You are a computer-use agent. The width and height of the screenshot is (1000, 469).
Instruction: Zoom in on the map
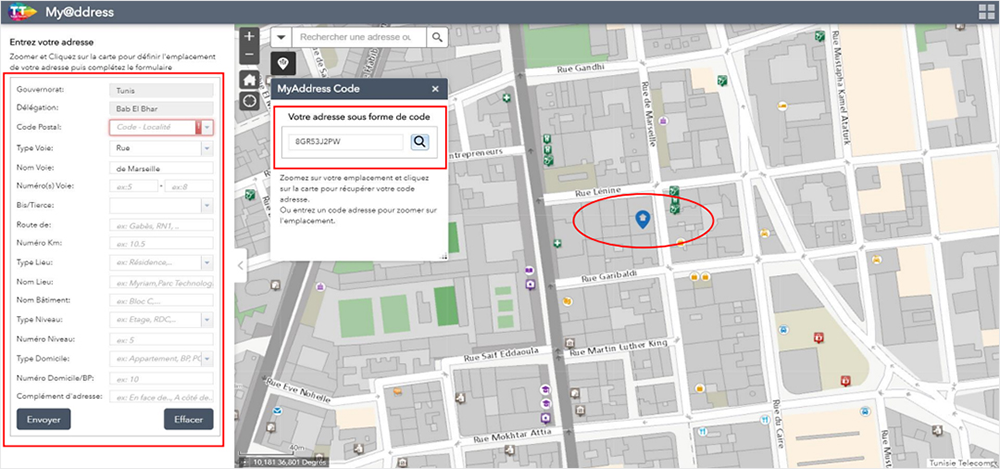pos(249,36)
